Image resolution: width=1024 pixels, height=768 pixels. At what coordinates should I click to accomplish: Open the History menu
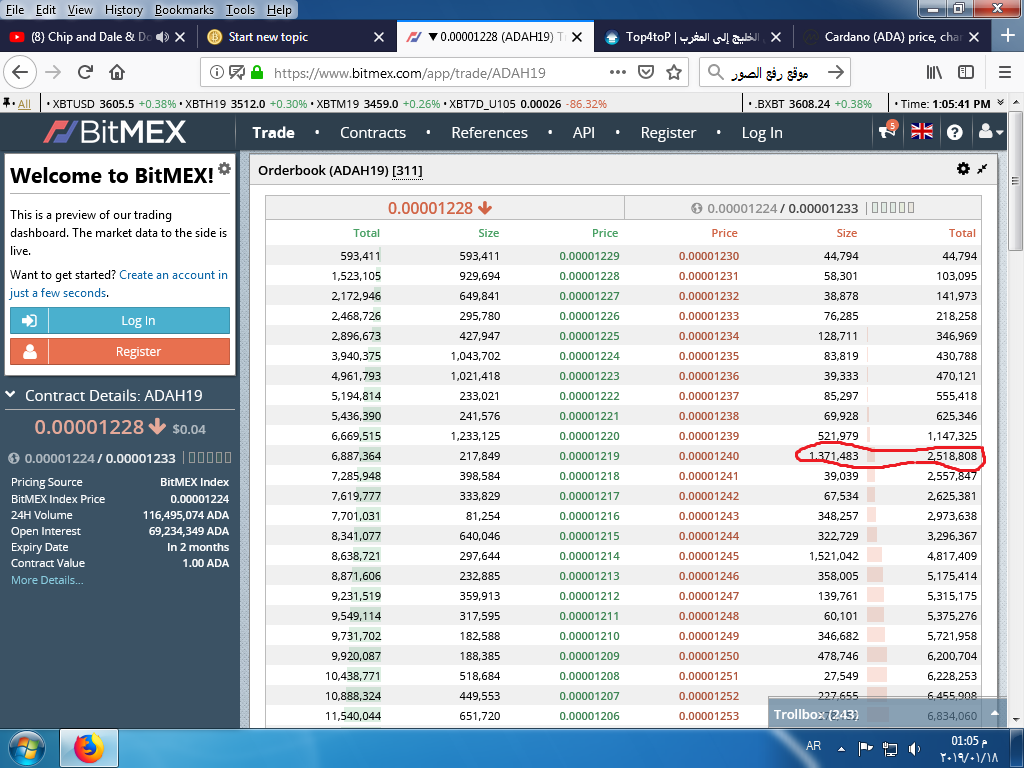tap(123, 10)
